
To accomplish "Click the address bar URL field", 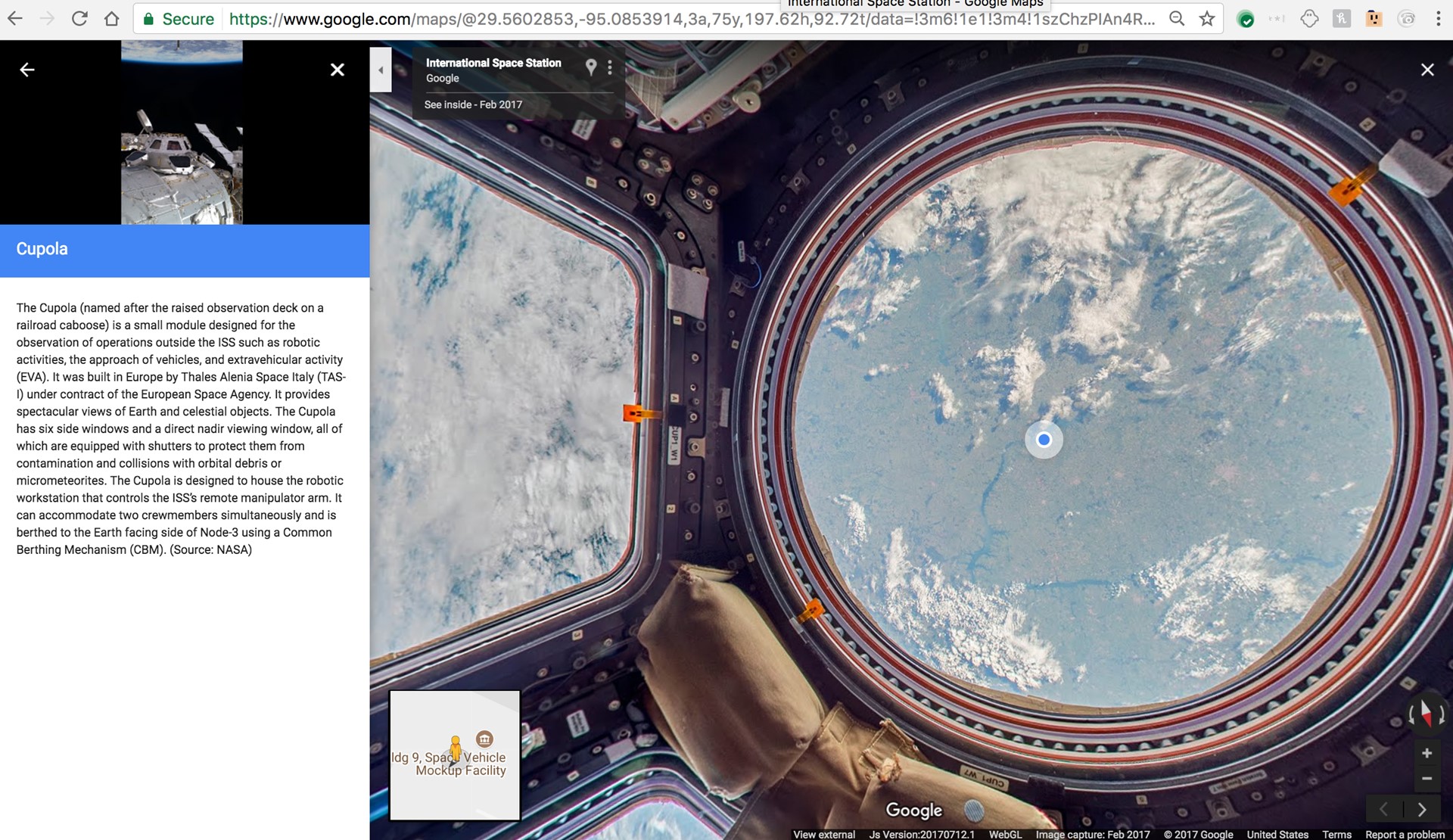I will 681,19.
